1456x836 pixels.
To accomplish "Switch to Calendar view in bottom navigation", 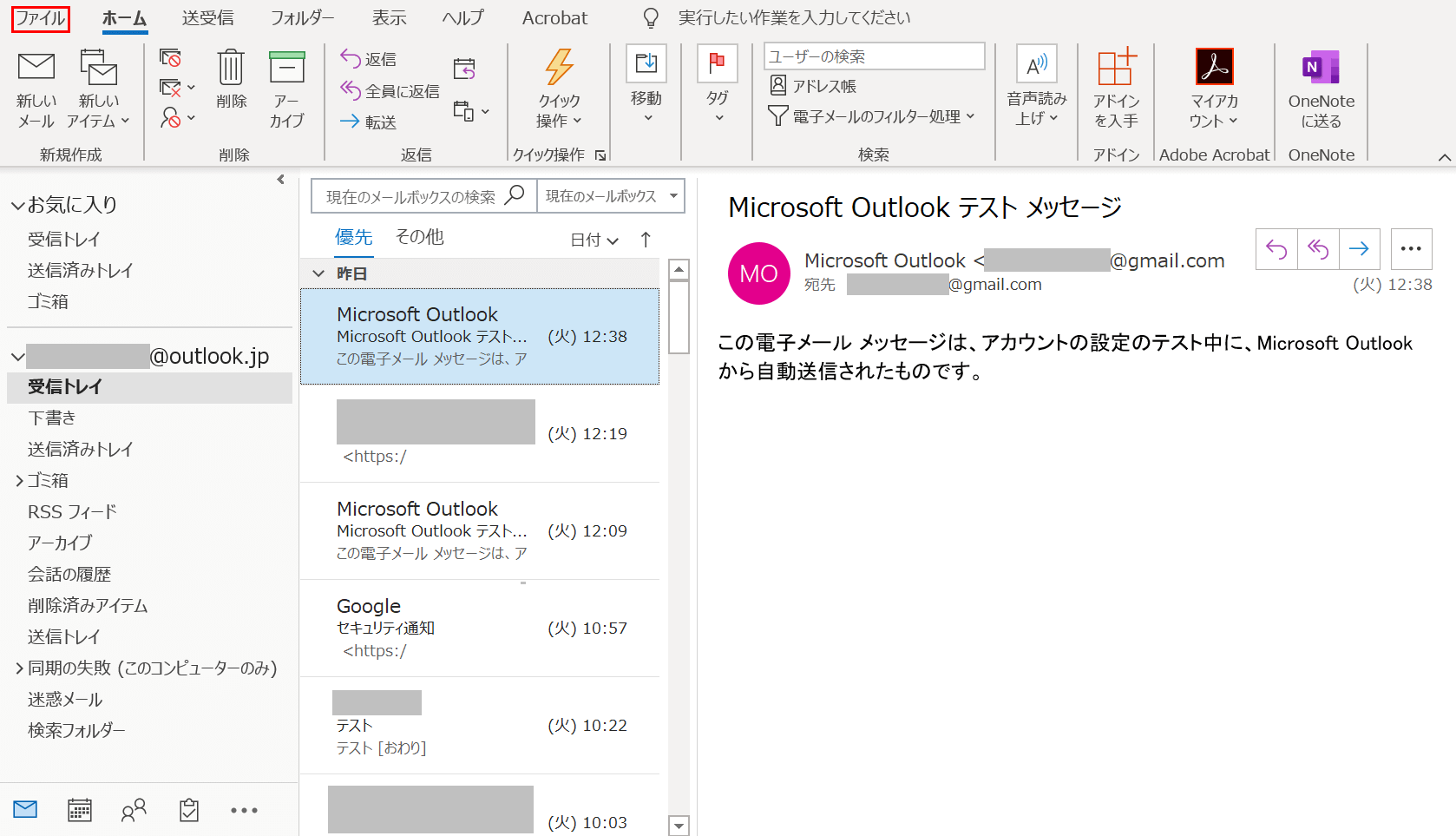I will [x=79, y=810].
